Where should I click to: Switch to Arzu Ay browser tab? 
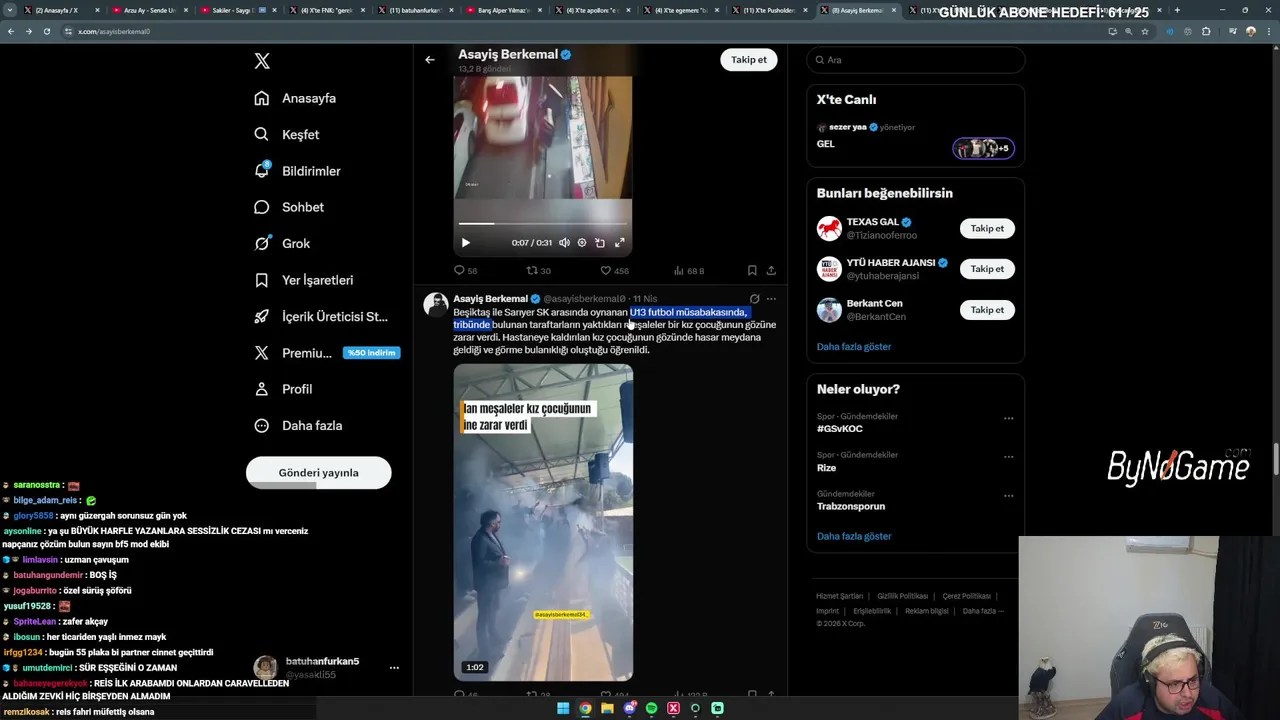tap(148, 10)
